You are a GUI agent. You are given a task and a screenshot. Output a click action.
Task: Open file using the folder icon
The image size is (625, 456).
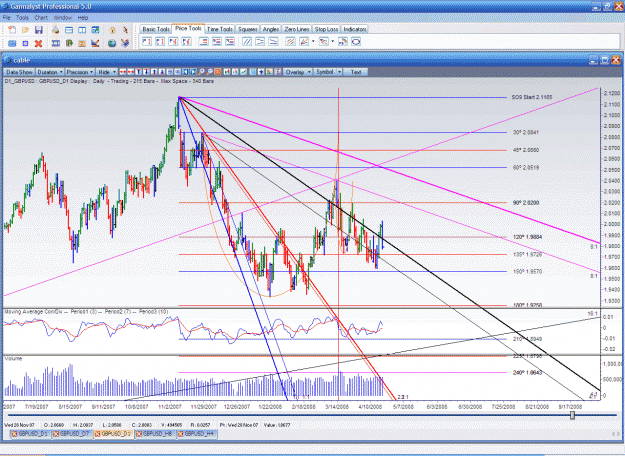pos(26,30)
